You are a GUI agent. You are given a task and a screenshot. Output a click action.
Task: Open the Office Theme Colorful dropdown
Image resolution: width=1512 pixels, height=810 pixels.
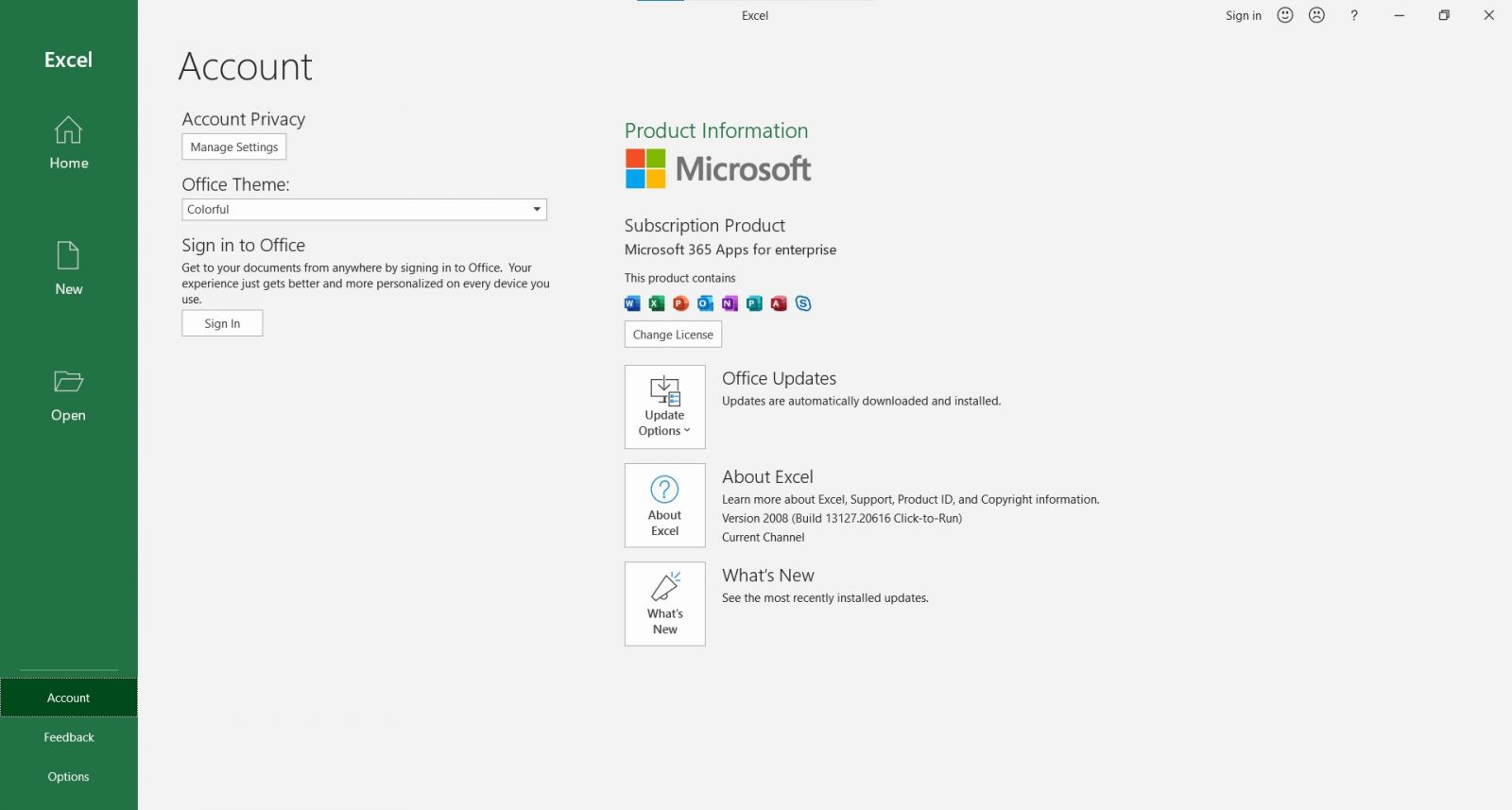[364, 210]
